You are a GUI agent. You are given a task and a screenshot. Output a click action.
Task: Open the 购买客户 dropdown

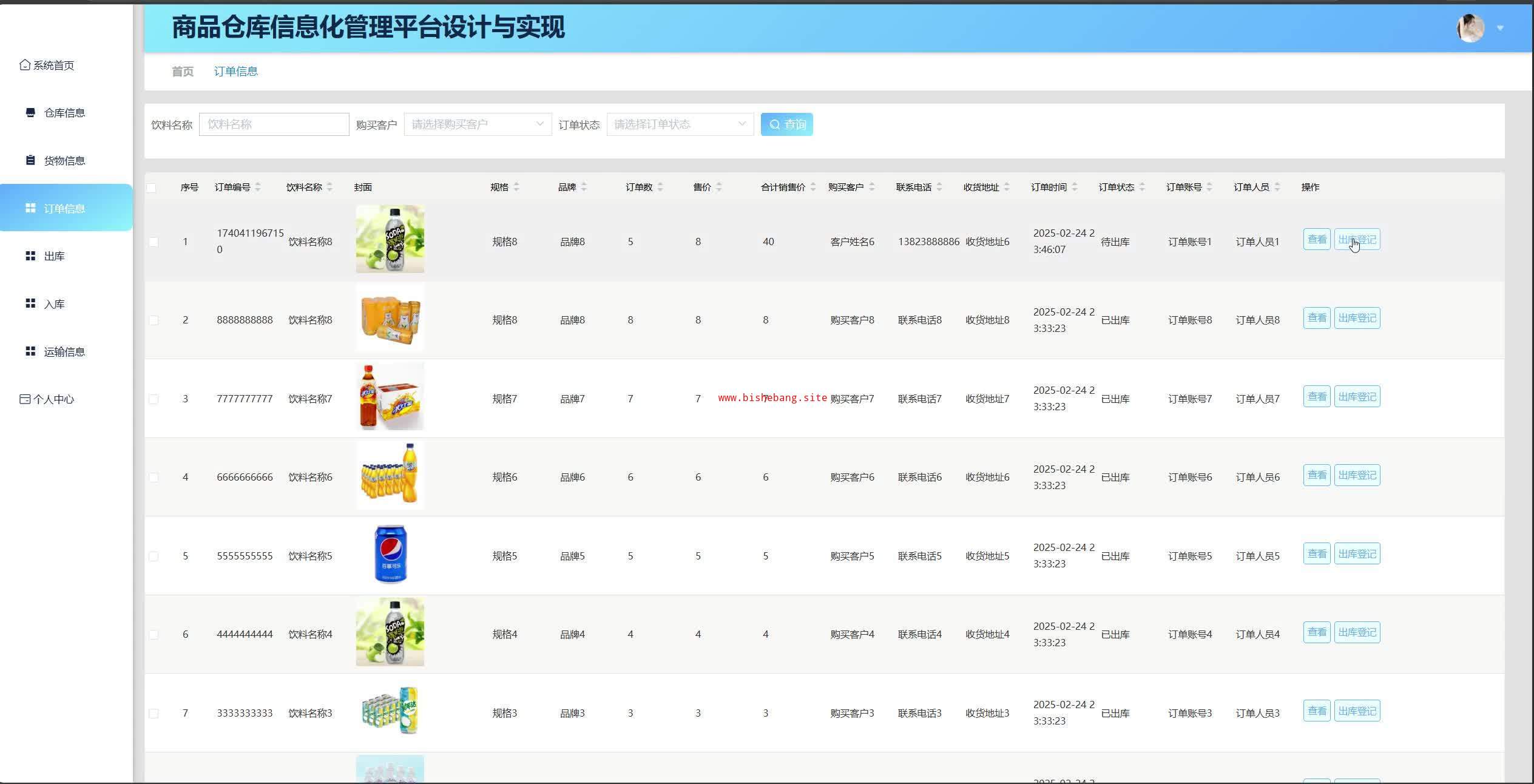pos(478,124)
